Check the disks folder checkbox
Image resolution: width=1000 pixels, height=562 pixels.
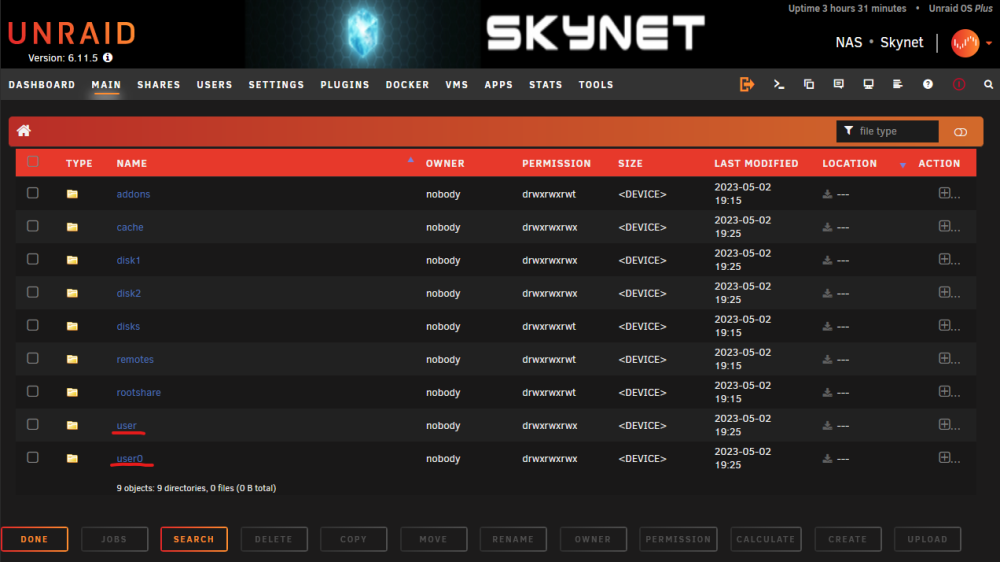[x=33, y=325]
